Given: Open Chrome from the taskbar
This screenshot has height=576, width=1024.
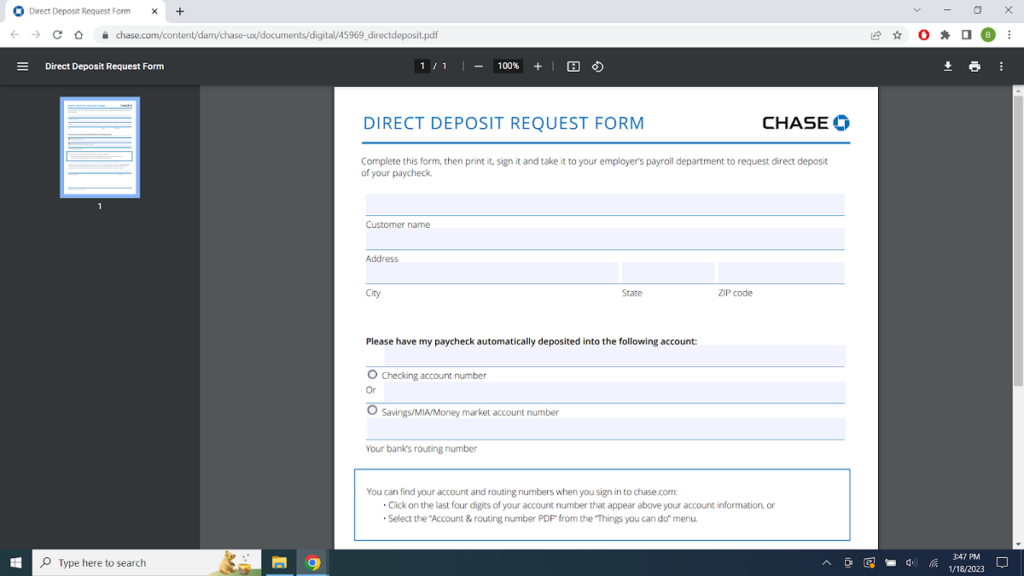Looking at the screenshot, I should point(312,562).
